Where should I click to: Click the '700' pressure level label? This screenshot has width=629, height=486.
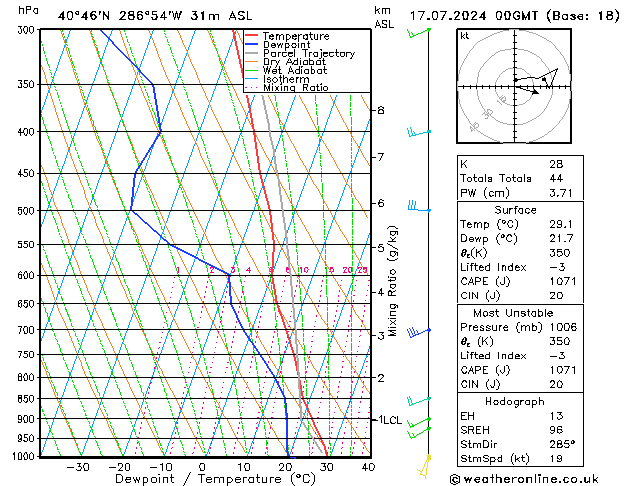(28, 330)
